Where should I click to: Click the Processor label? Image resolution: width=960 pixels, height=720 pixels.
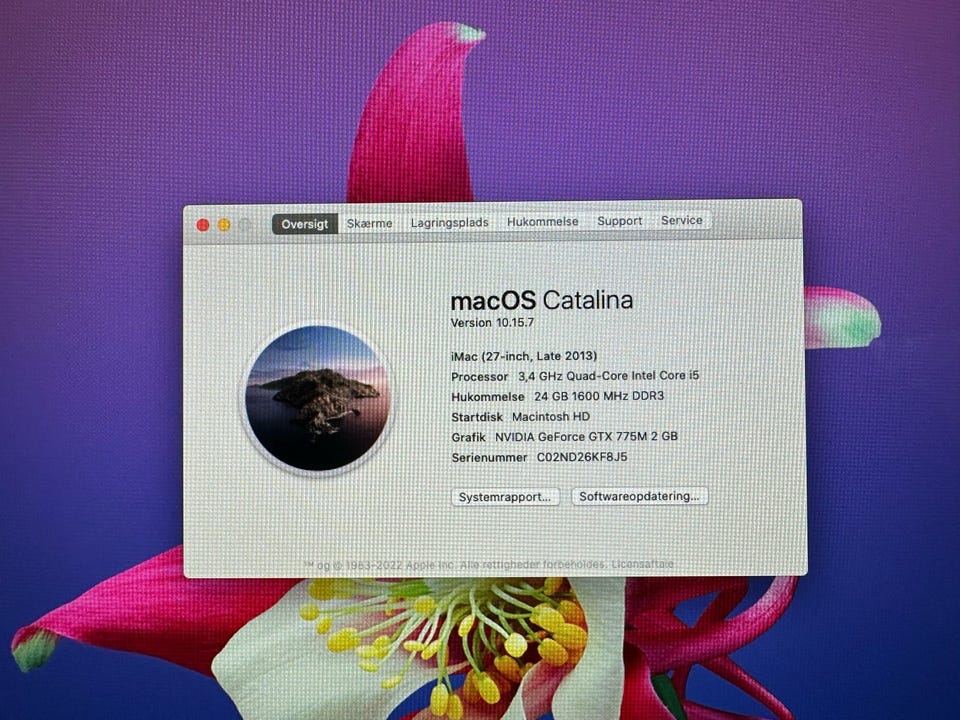(479, 377)
